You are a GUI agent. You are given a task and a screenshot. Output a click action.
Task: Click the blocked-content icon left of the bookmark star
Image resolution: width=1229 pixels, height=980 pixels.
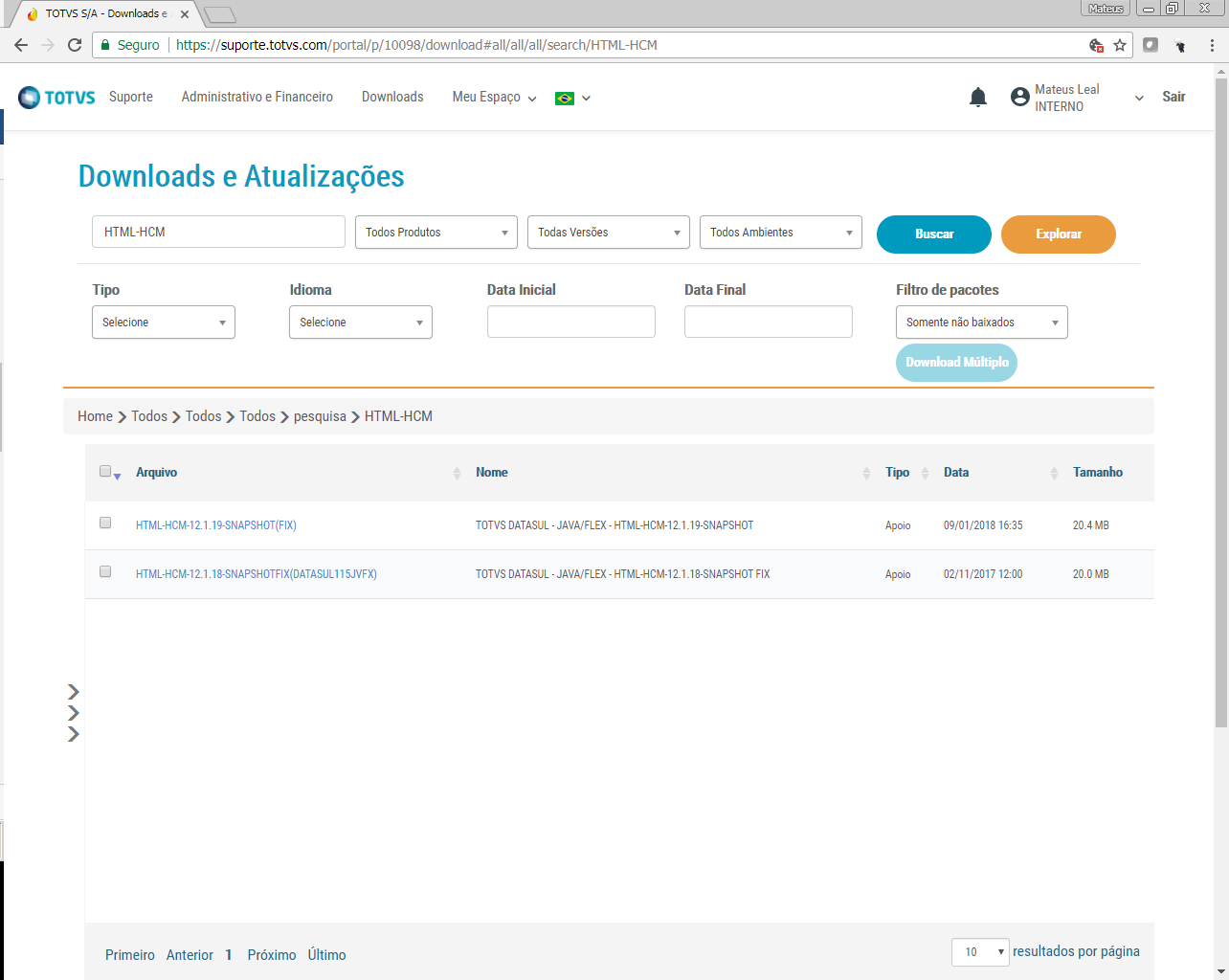[x=1097, y=45]
